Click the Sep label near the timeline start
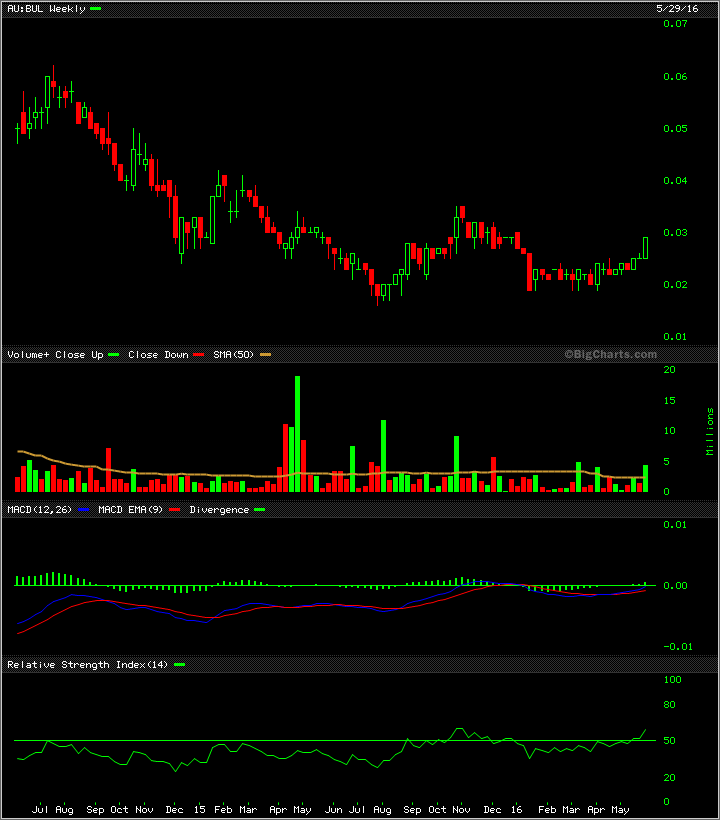The image size is (720, 820). click(x=95, y=810)
